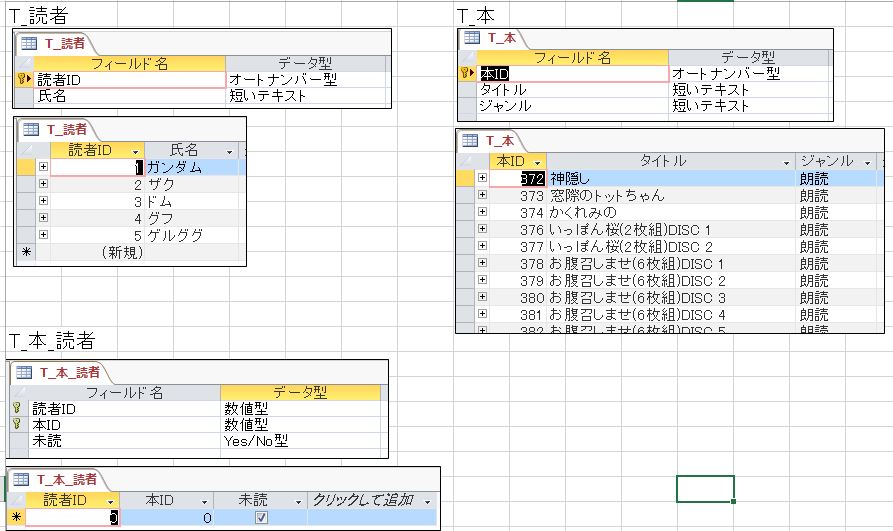
Task: Click the new-record asterisk in the T_本_読者 datasheet
Action: (15, 518)
